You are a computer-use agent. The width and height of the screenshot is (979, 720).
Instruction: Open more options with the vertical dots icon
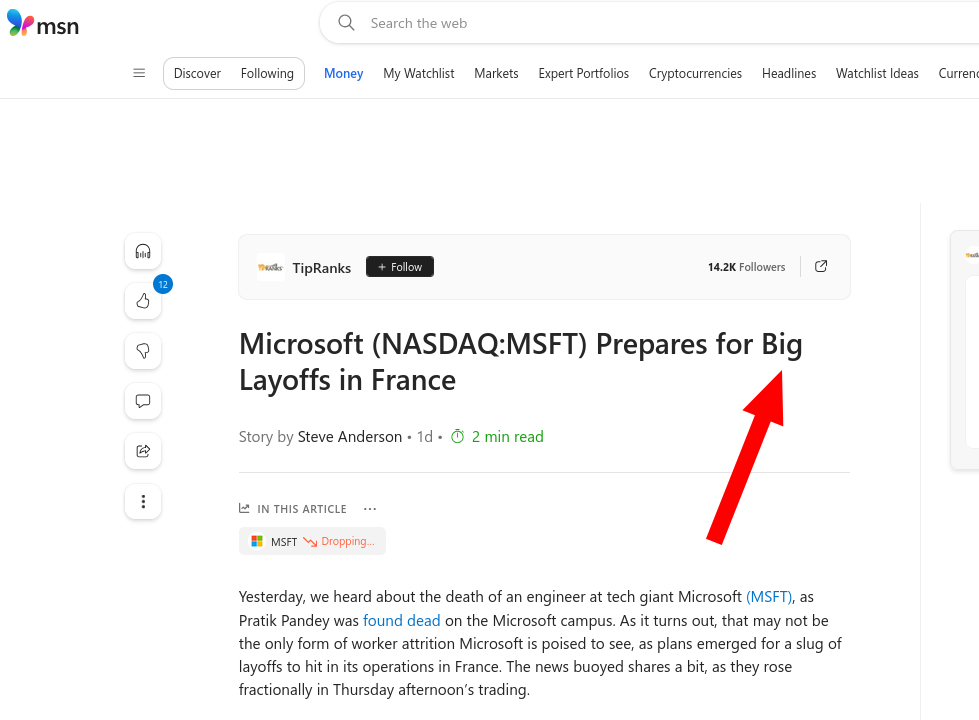coord(143,501)
